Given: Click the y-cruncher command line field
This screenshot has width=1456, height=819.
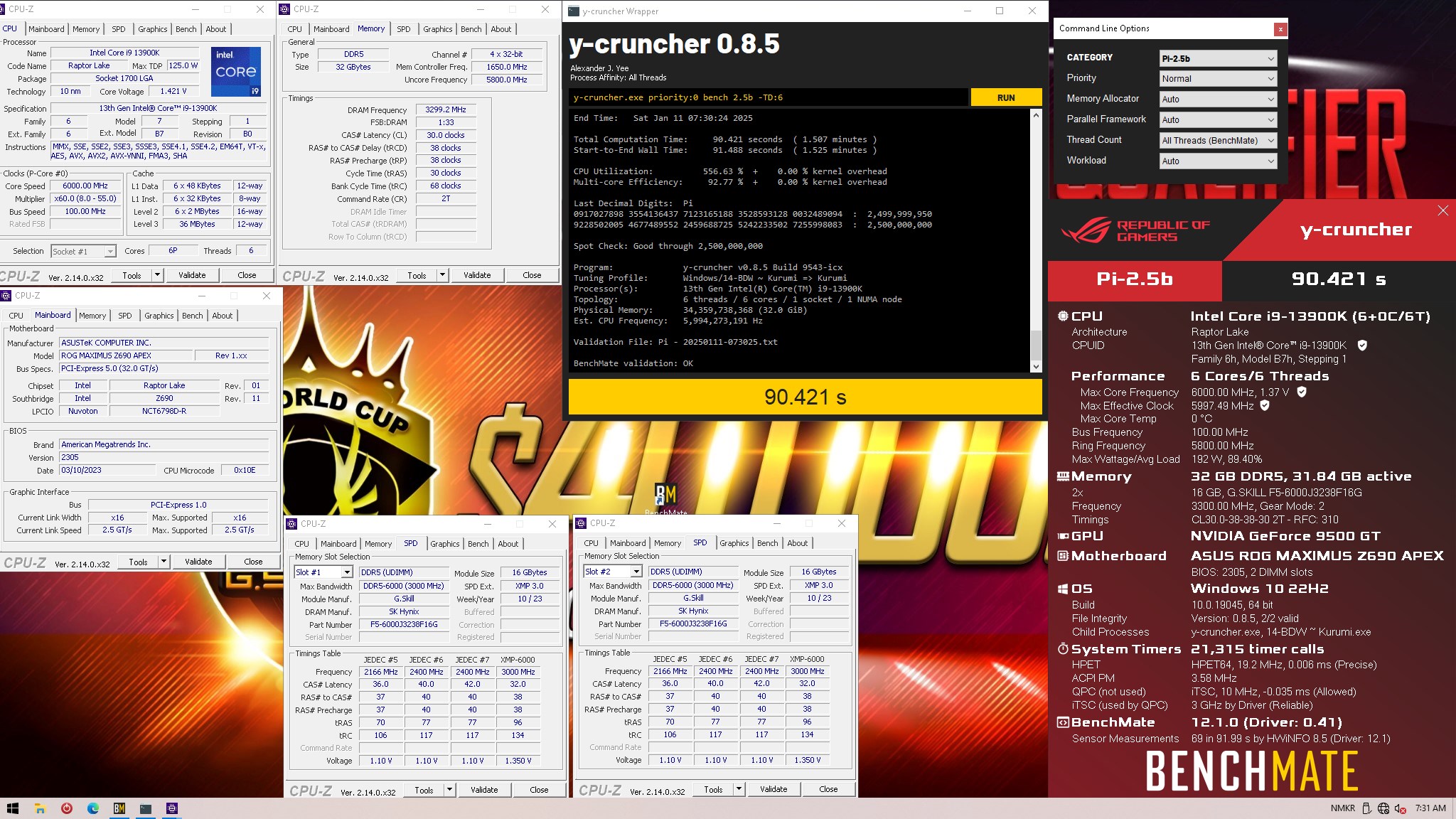Looking at the screenshot, I should tap(768, 97).
